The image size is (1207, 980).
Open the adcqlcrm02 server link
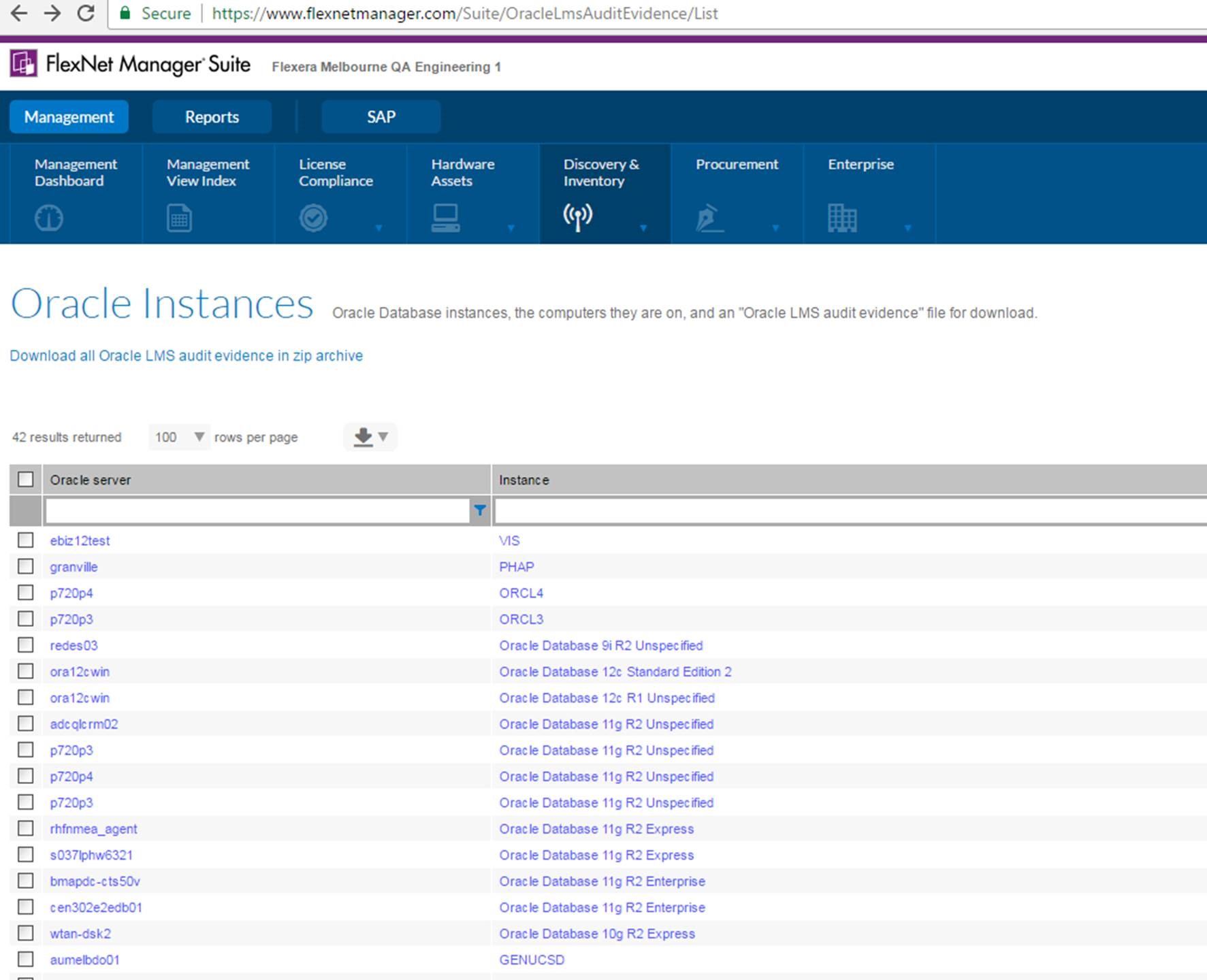[x=84, y=724]
